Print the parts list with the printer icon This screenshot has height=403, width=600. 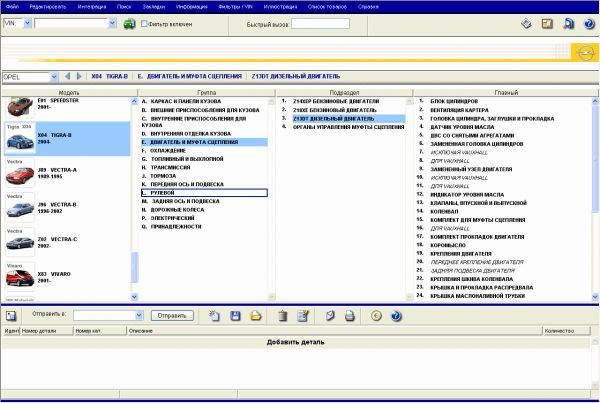pyautogui.click(x=350, y=316)
